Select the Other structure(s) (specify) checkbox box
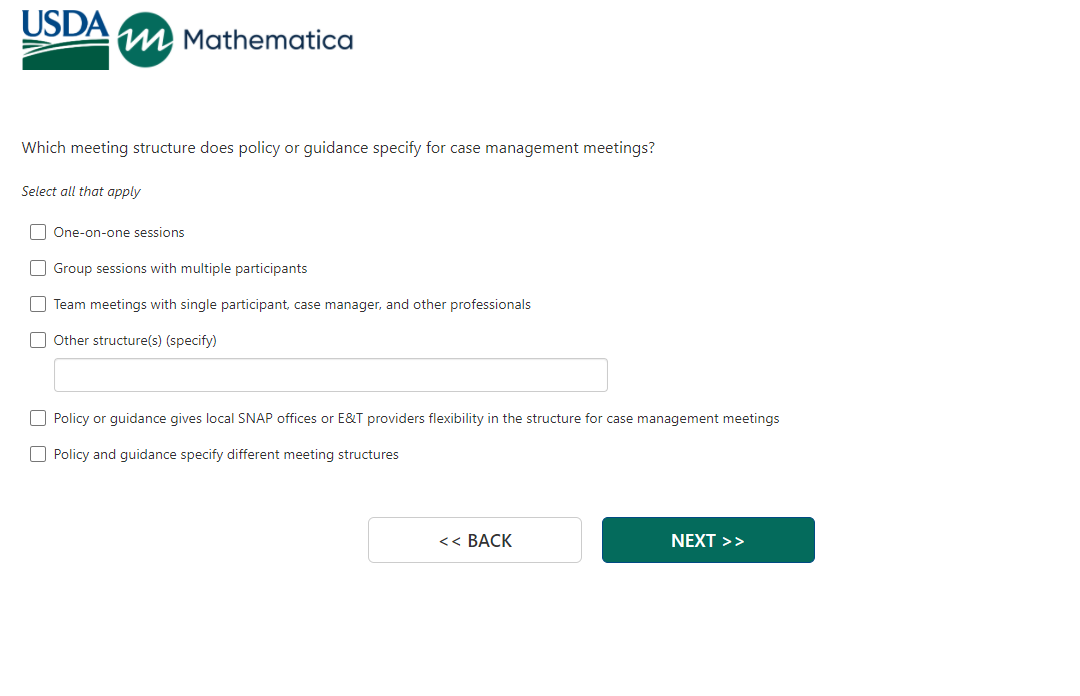The width and height of the screenshot is (1080, 696). [38, 340]
